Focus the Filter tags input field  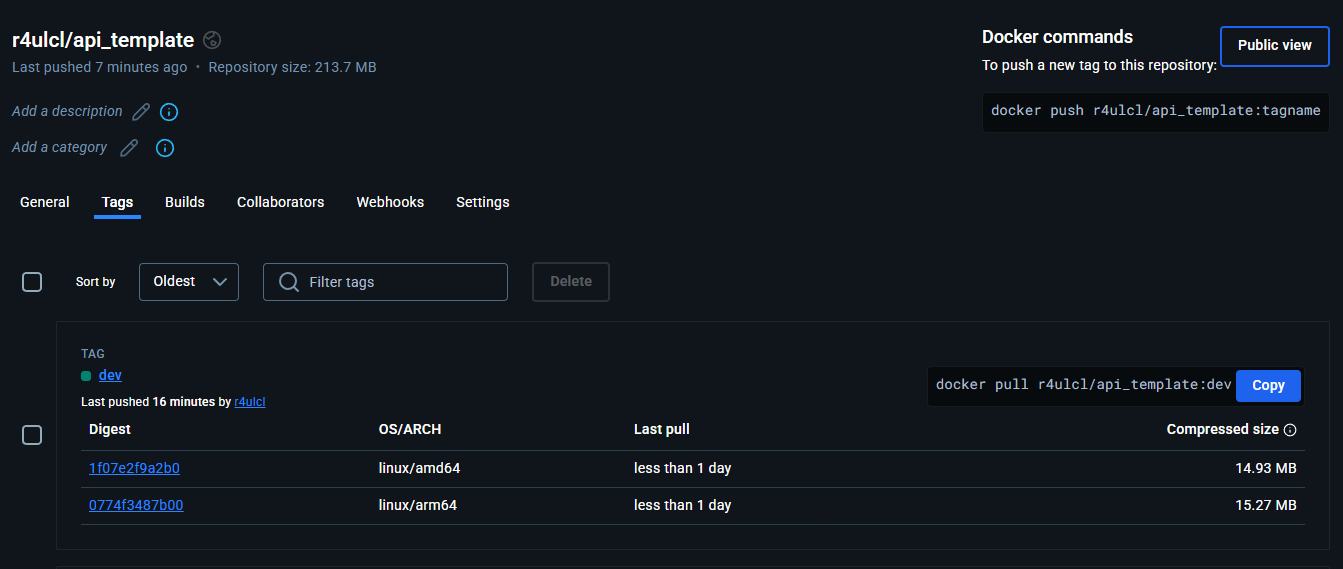click(400, 282)
